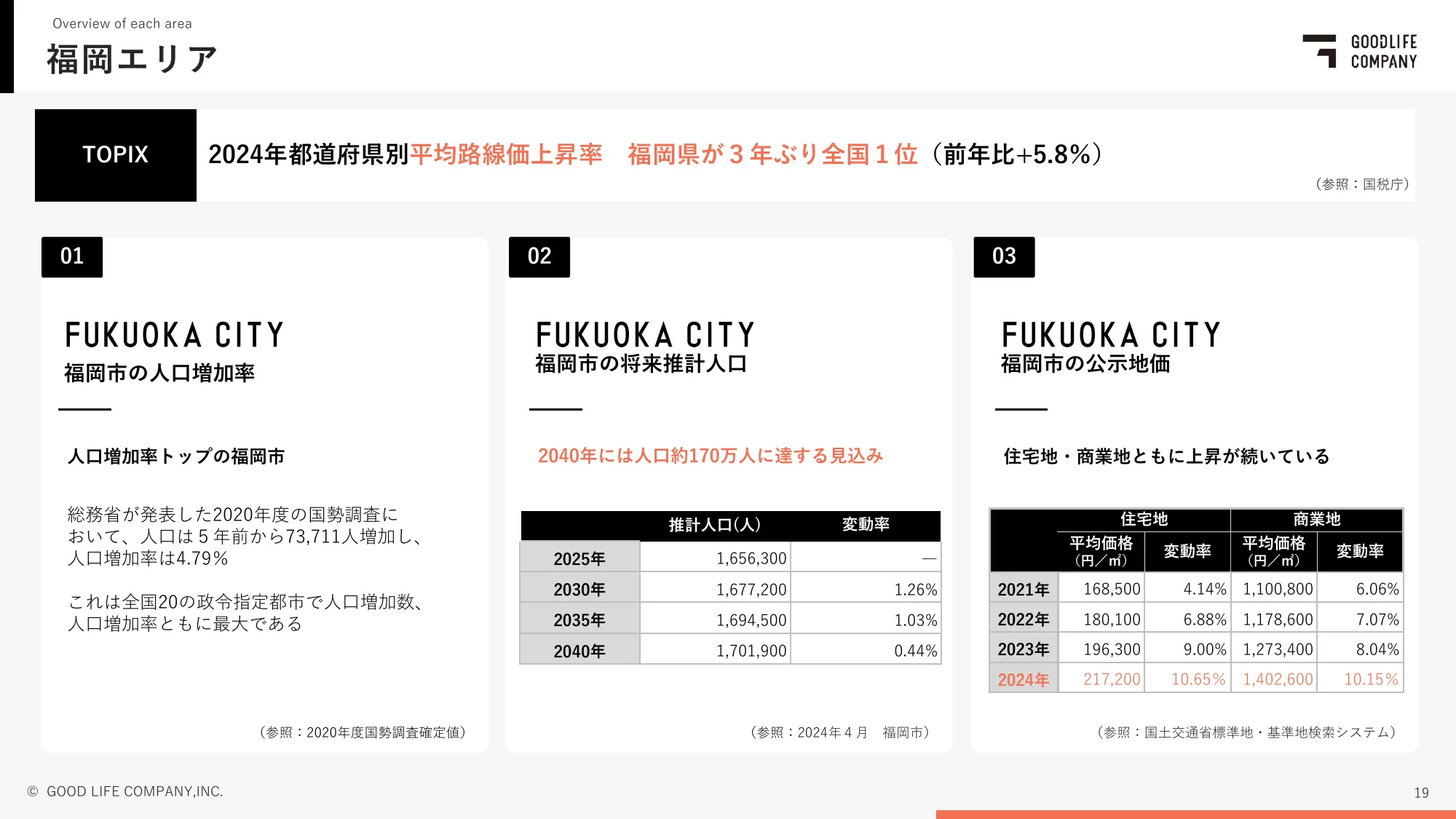Select the 02 section number badge
This screenshot has height=819, width=1456.
539,256
